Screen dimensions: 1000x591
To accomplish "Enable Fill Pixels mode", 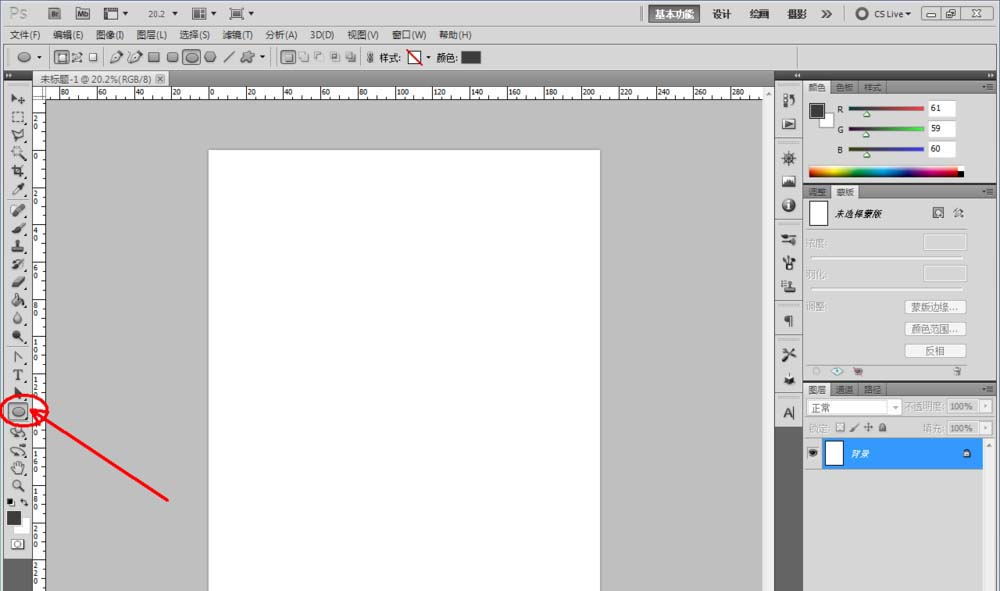I will (93, 57).
